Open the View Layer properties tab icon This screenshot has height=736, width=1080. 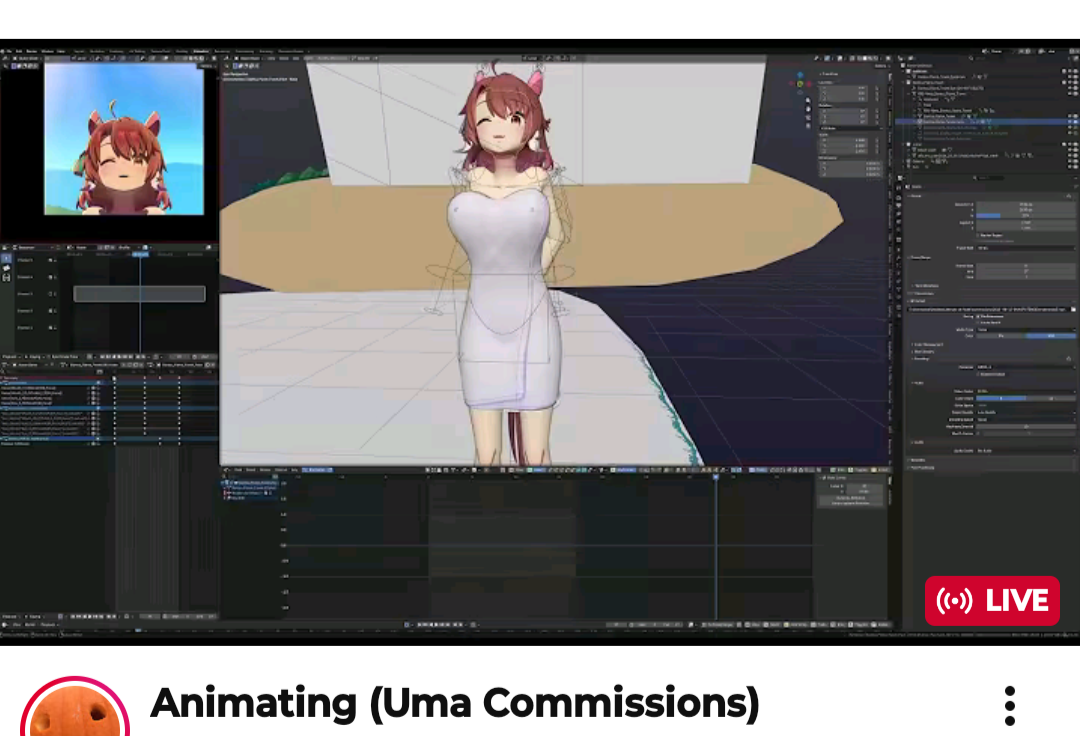point(899,213)
